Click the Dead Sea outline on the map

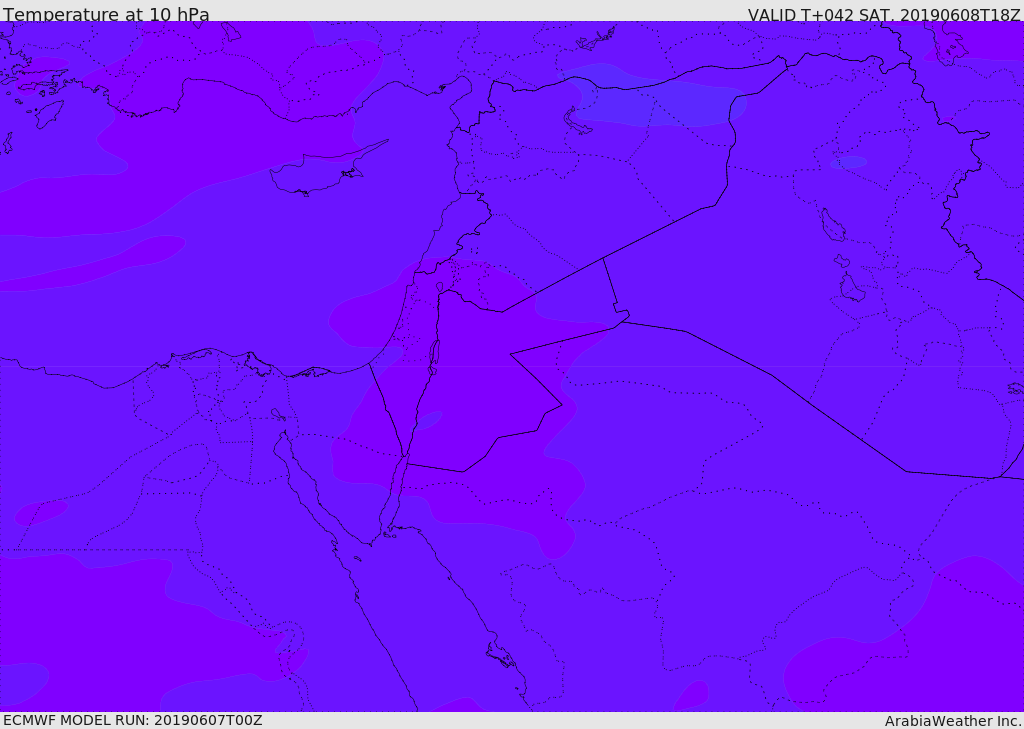coord(434,357)
